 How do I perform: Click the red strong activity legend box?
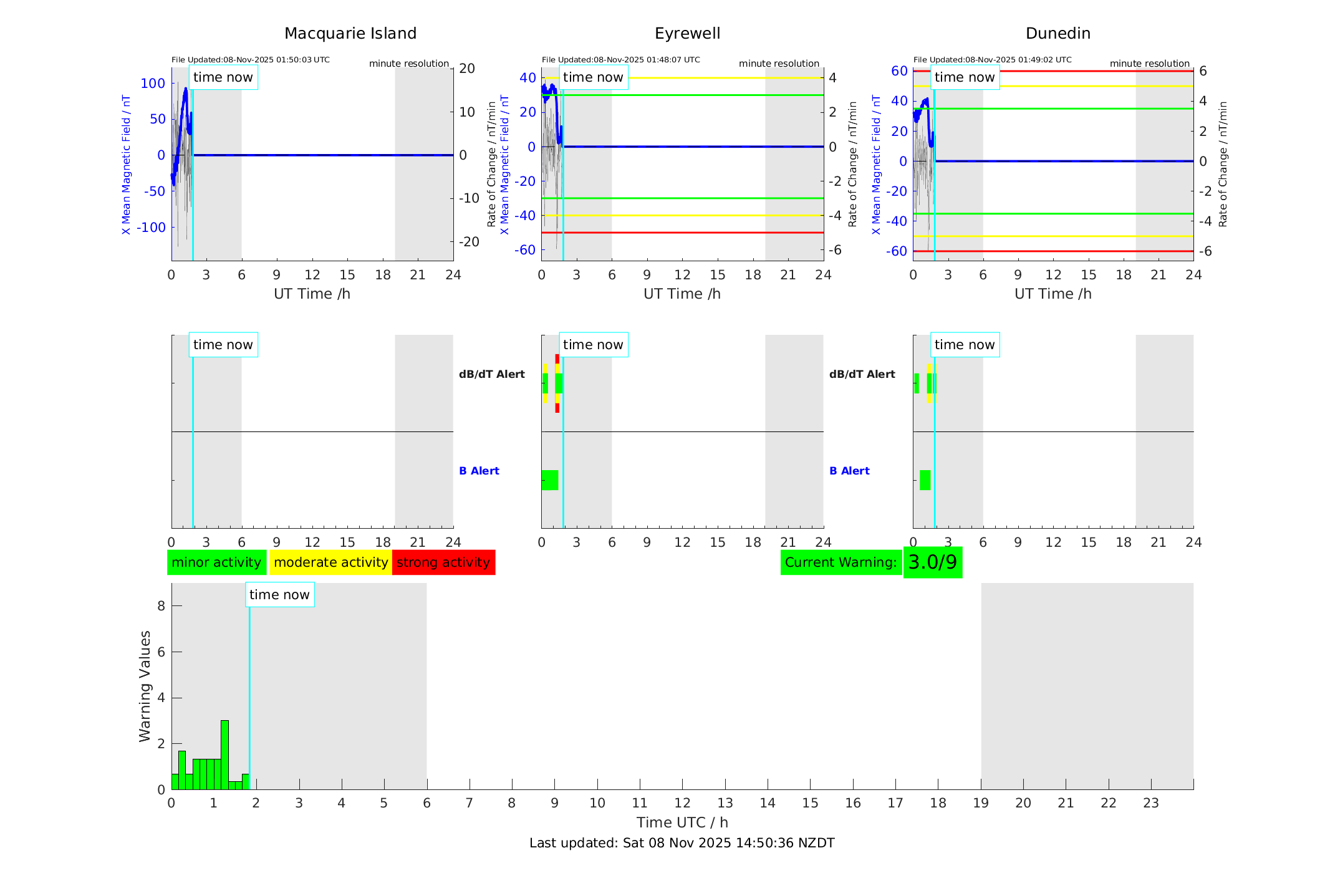443,562
